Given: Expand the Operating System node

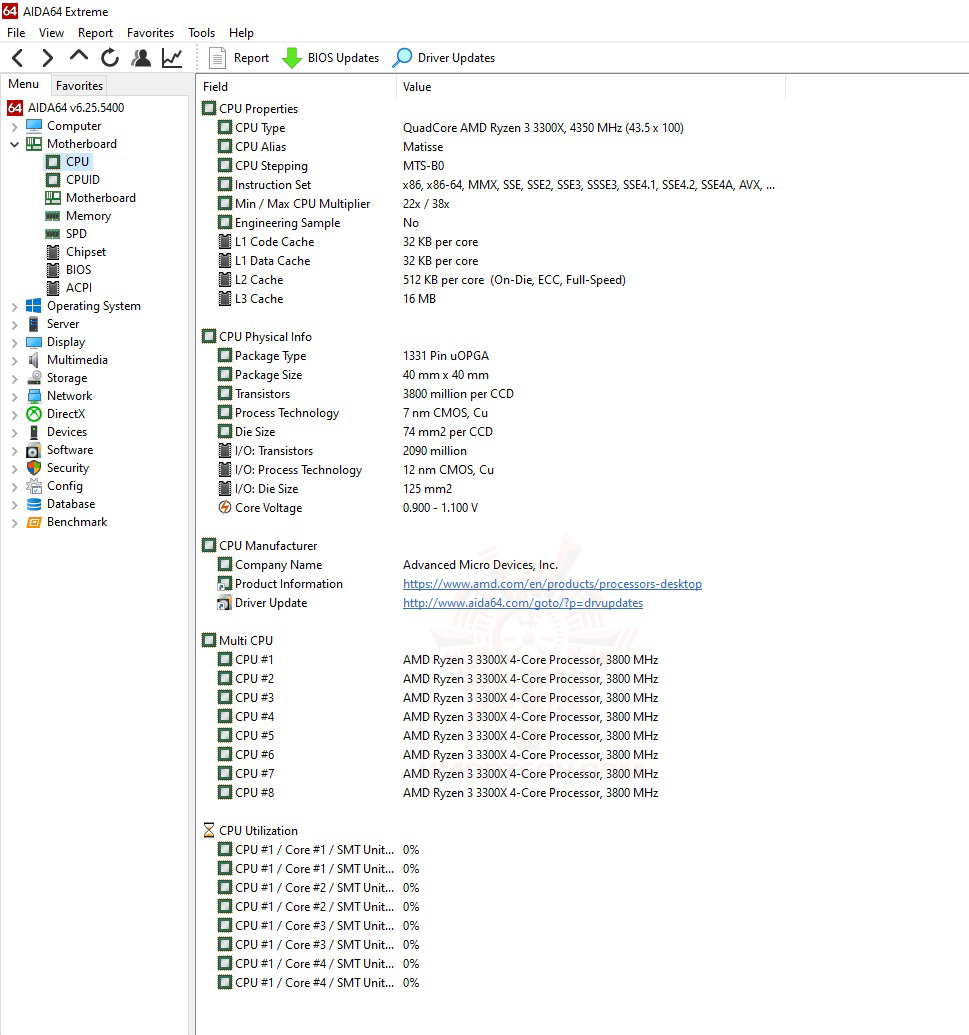Looking at the screenshot, I should click(x=15, y=306).
